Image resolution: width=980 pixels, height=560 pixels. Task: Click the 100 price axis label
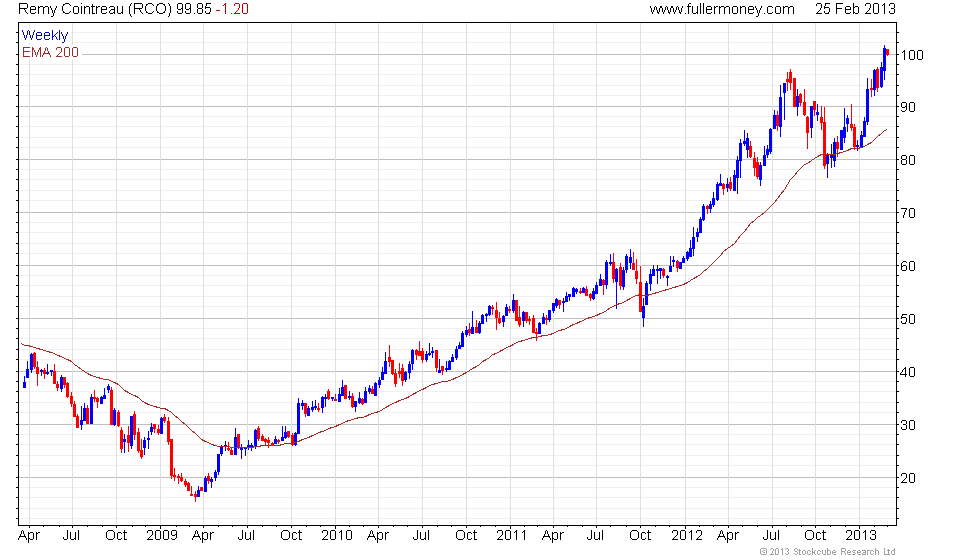coord(912,55)
